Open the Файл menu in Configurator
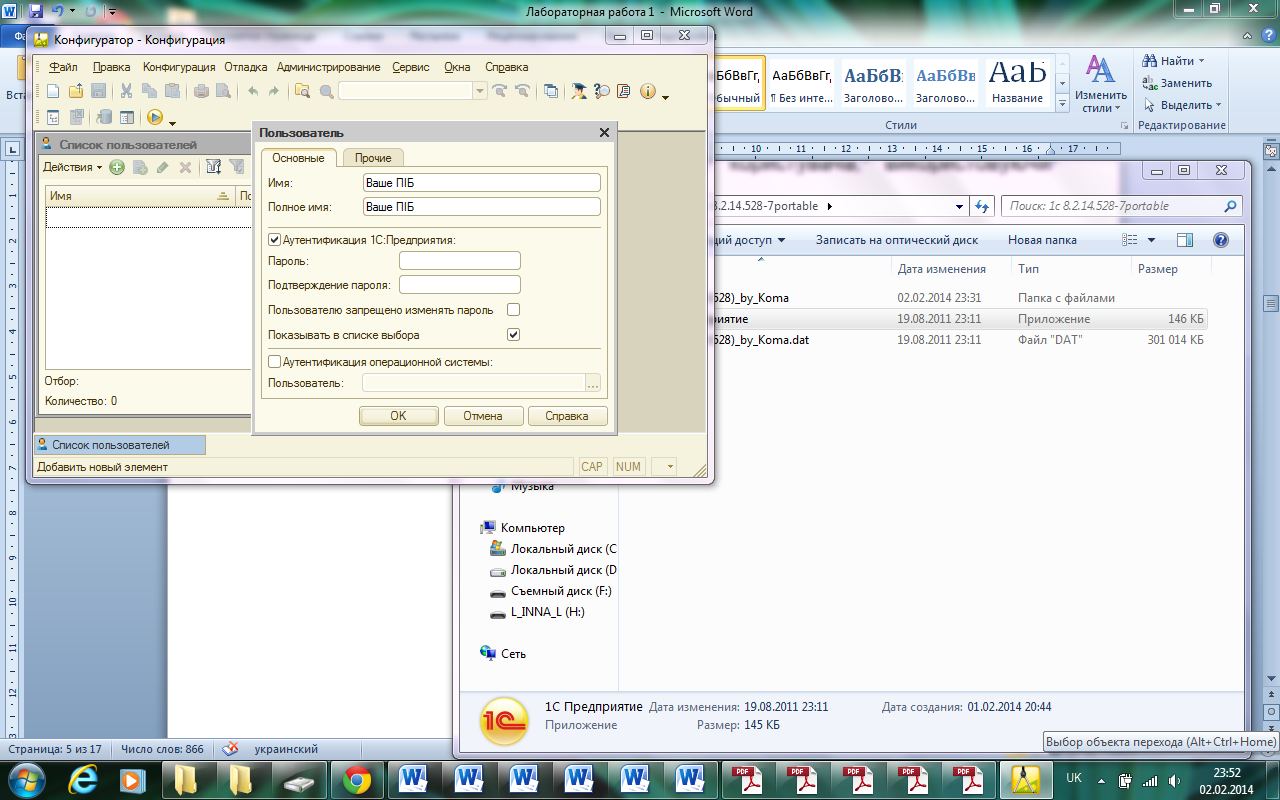1280x800 pixels. click(x=63, y=67)
